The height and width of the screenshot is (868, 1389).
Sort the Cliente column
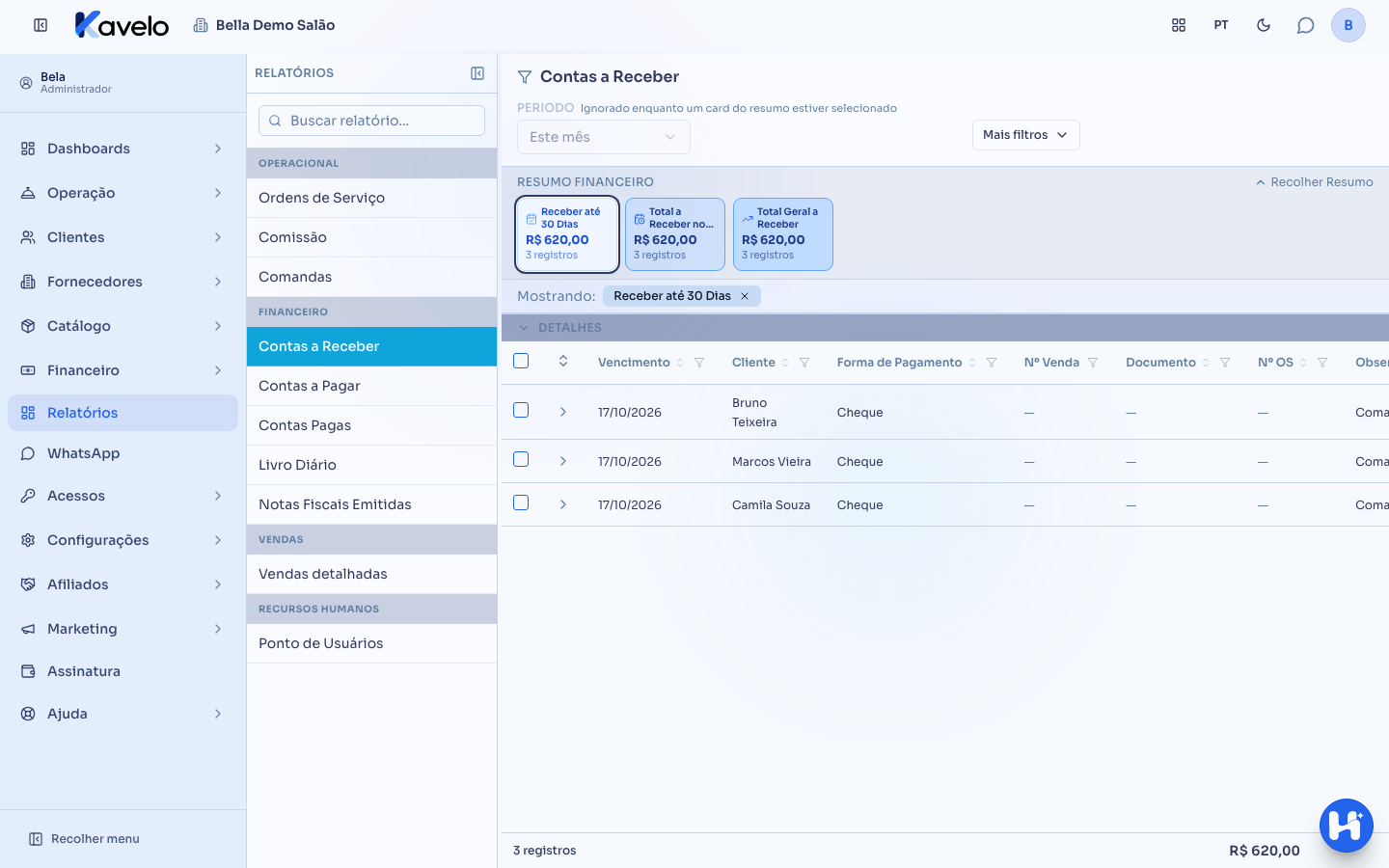pos(785,363)
